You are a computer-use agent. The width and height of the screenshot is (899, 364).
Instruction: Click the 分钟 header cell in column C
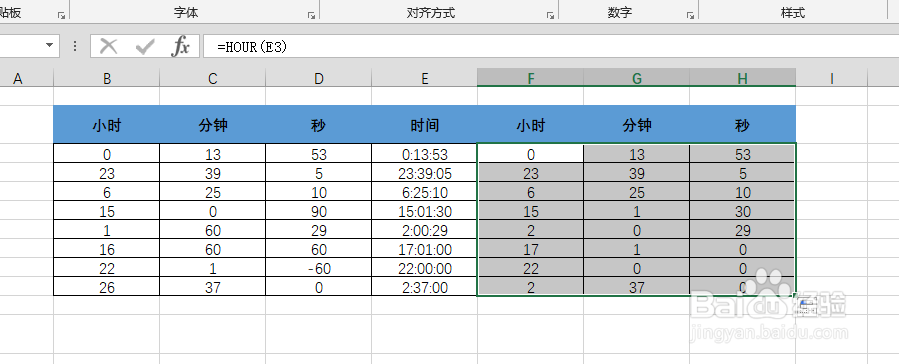pos(213,124)
